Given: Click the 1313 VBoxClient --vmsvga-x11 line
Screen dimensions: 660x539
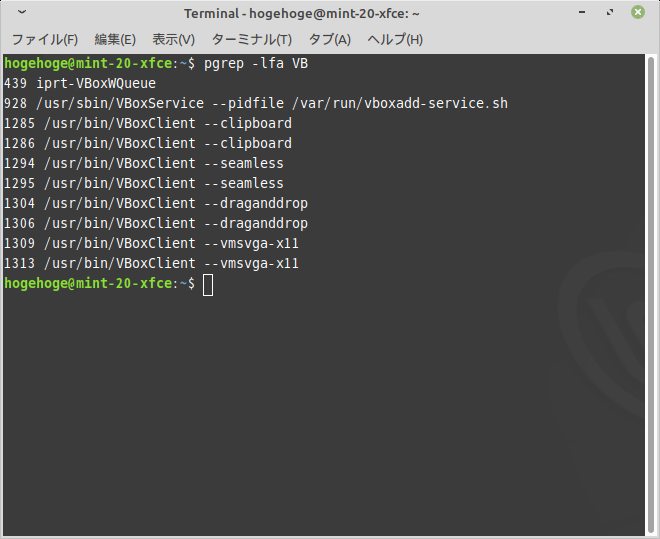Looking at the screenshot, I should tap(152, 263).
